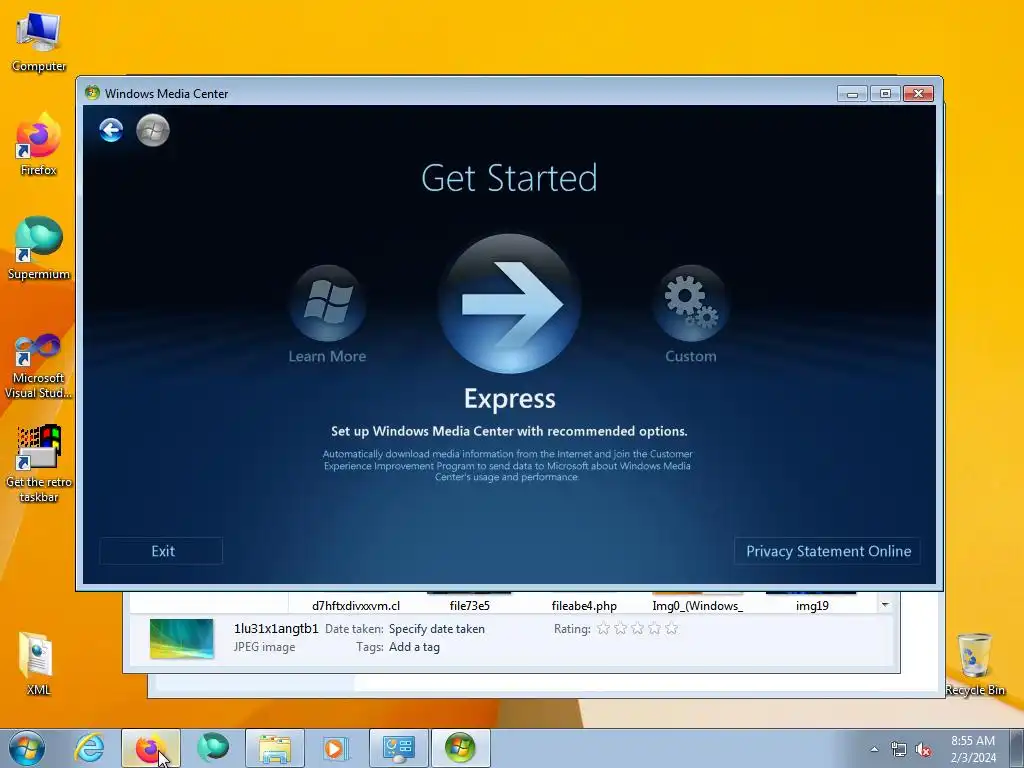This screenshot has height=768, width=1024.
Task: Click the green Media Center start orb
Action: tap(153, 130)
